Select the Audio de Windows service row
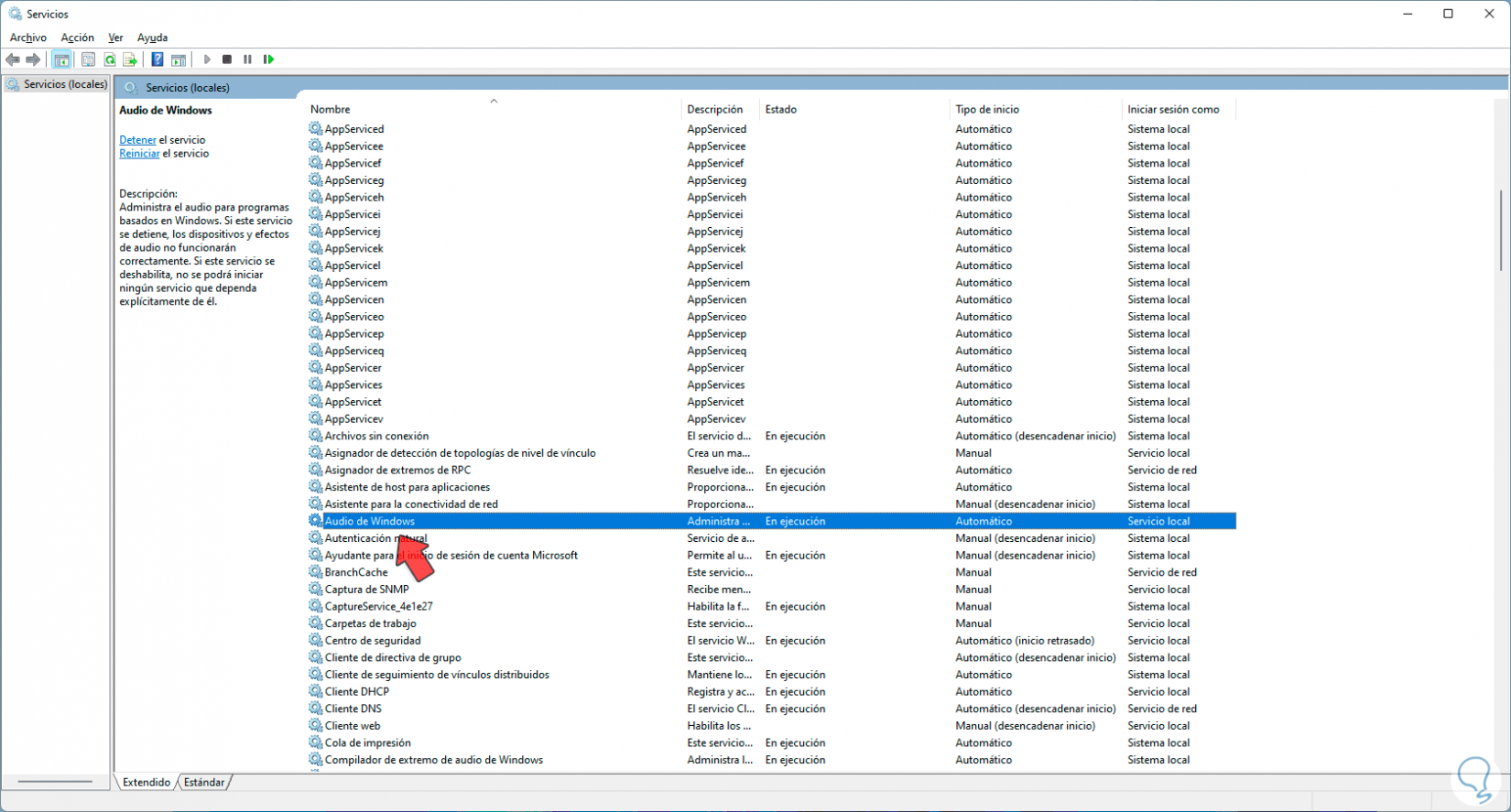Screen dimensions: 1511x812 [x=772, y=521]
